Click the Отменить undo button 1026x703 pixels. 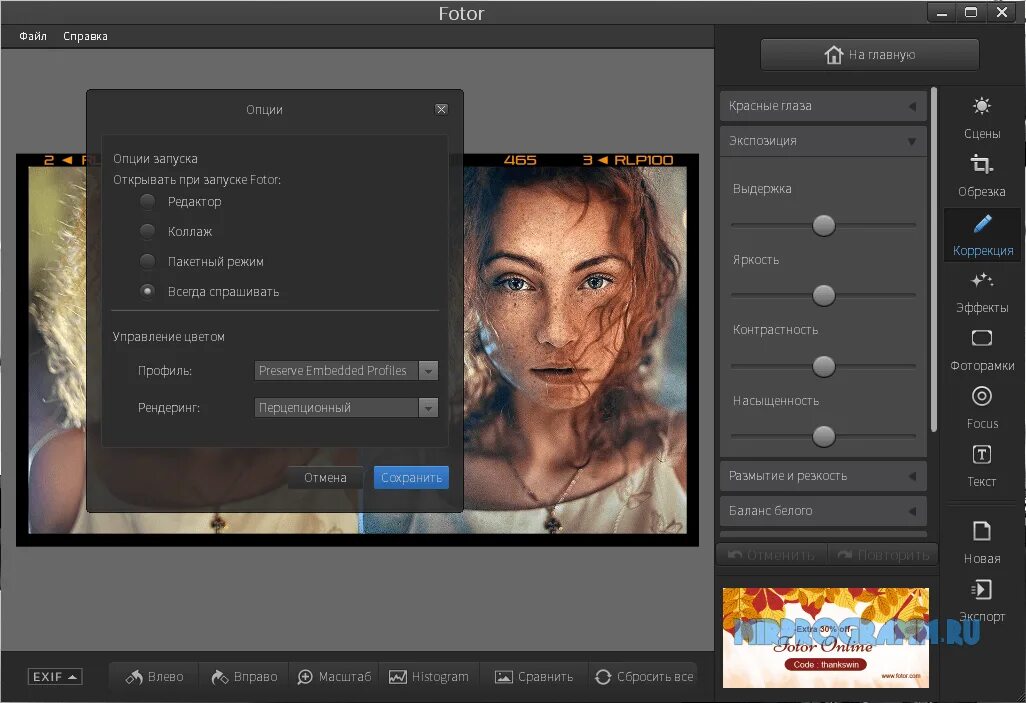(x=771, y=555)
